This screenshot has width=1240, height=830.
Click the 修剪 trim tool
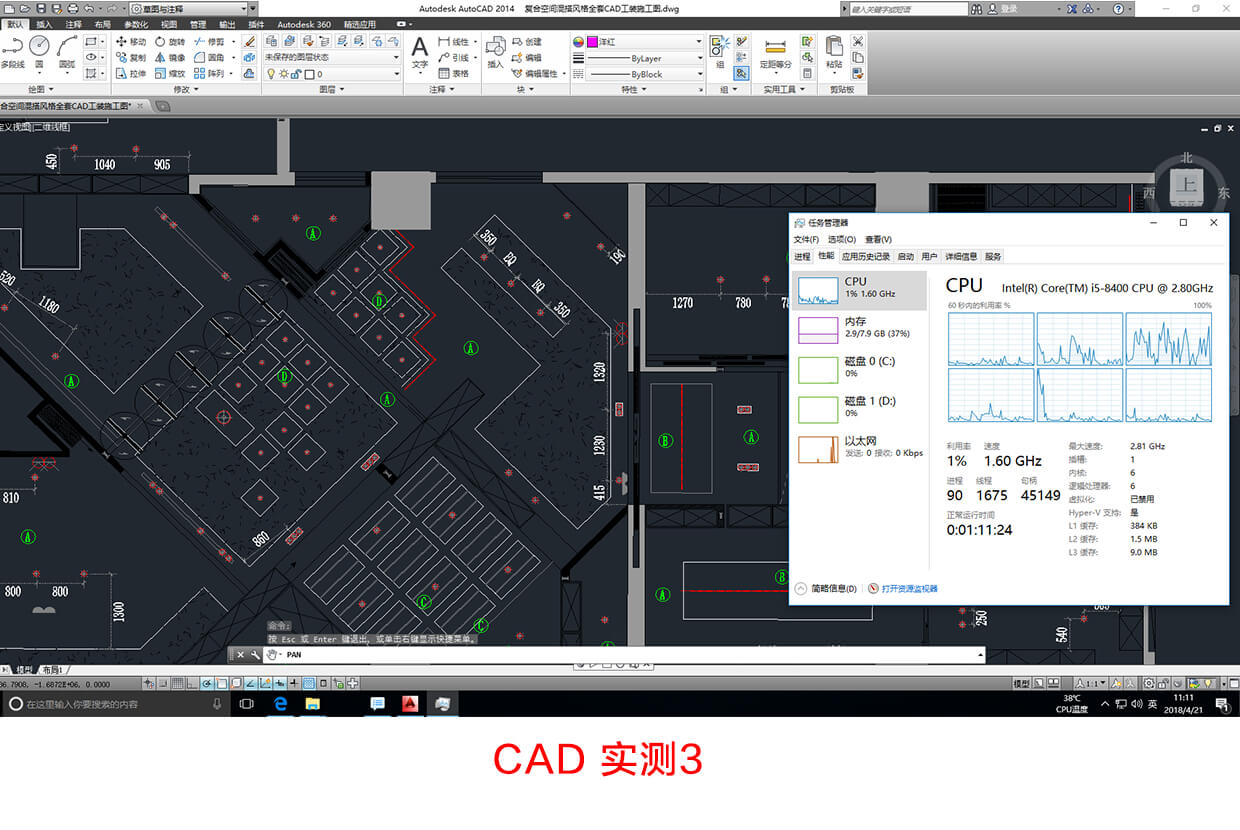click(209, 42)
